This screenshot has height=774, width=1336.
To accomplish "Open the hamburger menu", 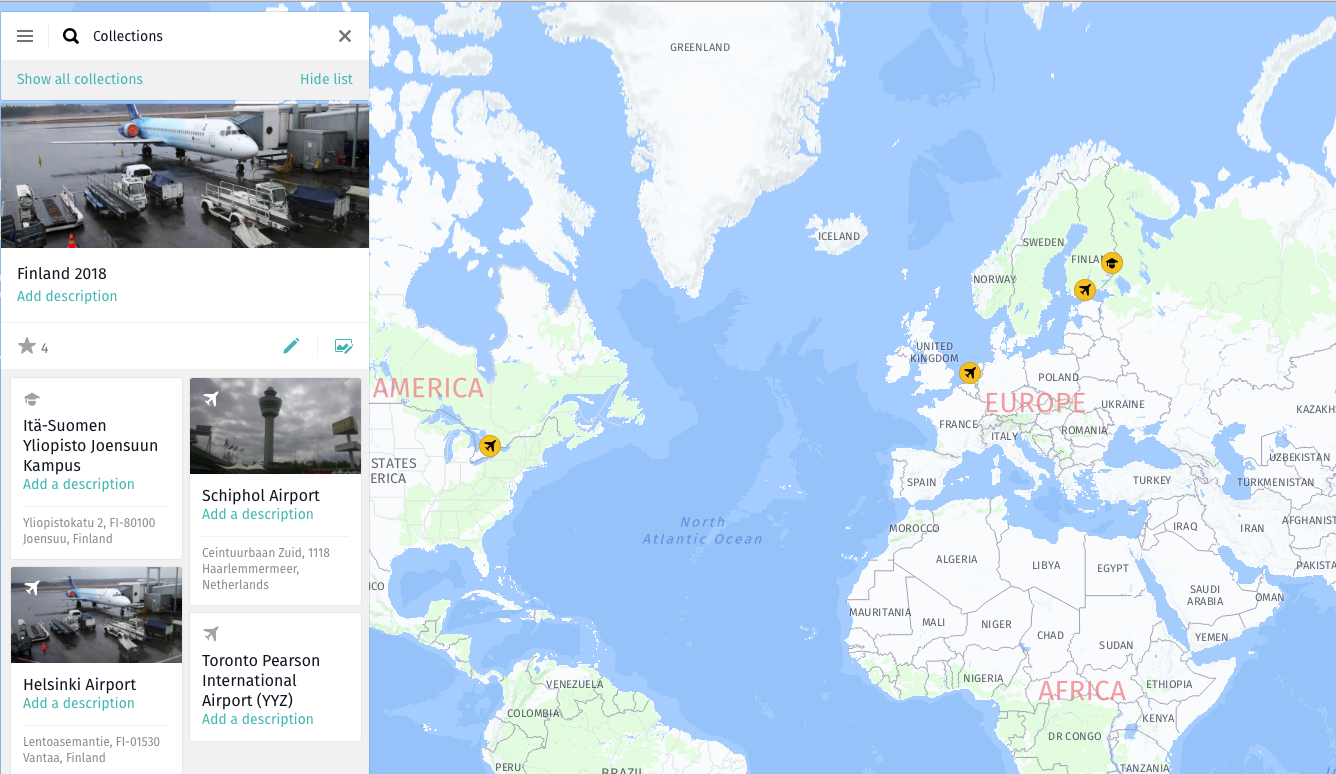I will [25, 36].
